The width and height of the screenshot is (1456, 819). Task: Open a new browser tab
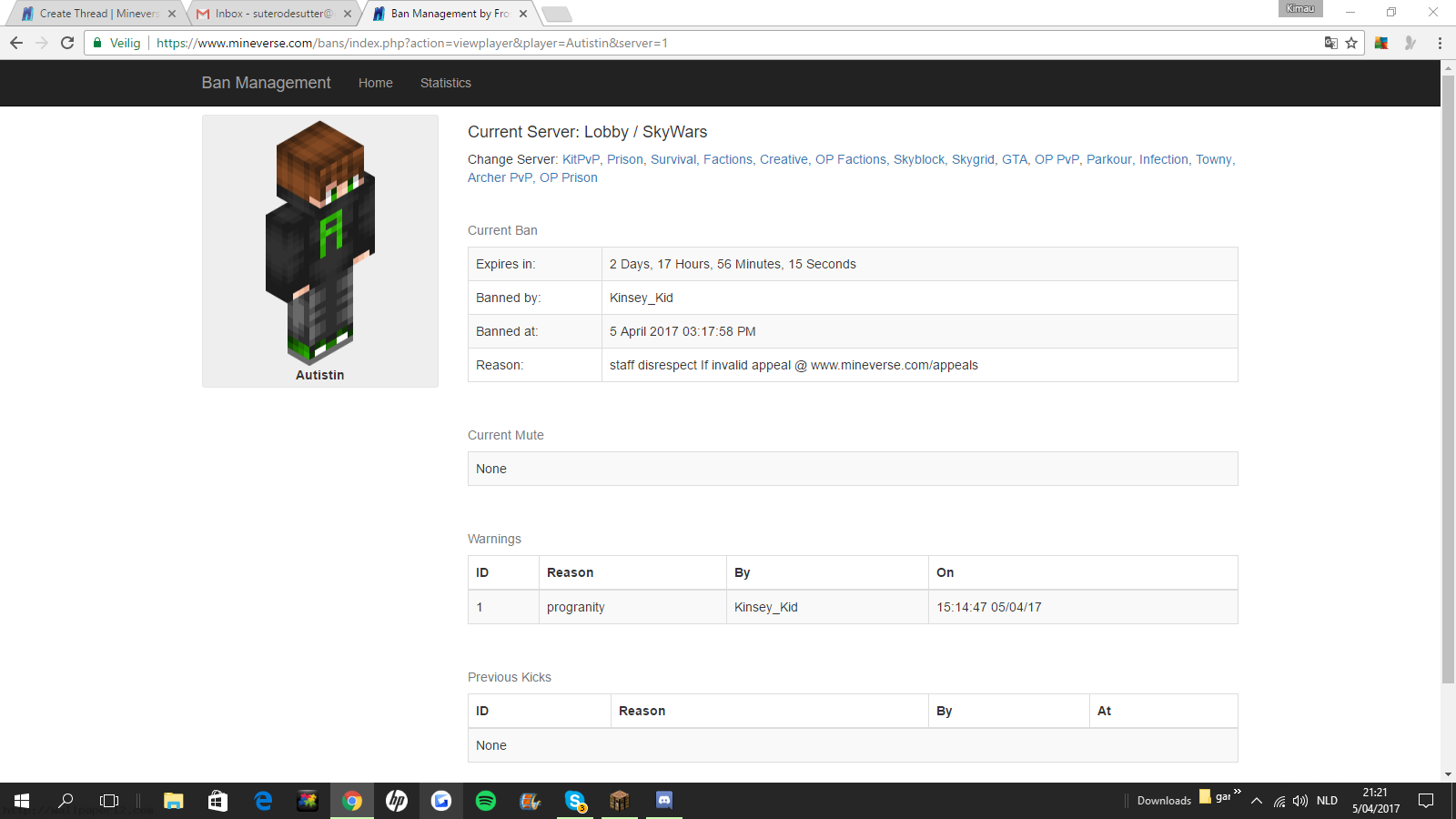click(x=556, y=14)
